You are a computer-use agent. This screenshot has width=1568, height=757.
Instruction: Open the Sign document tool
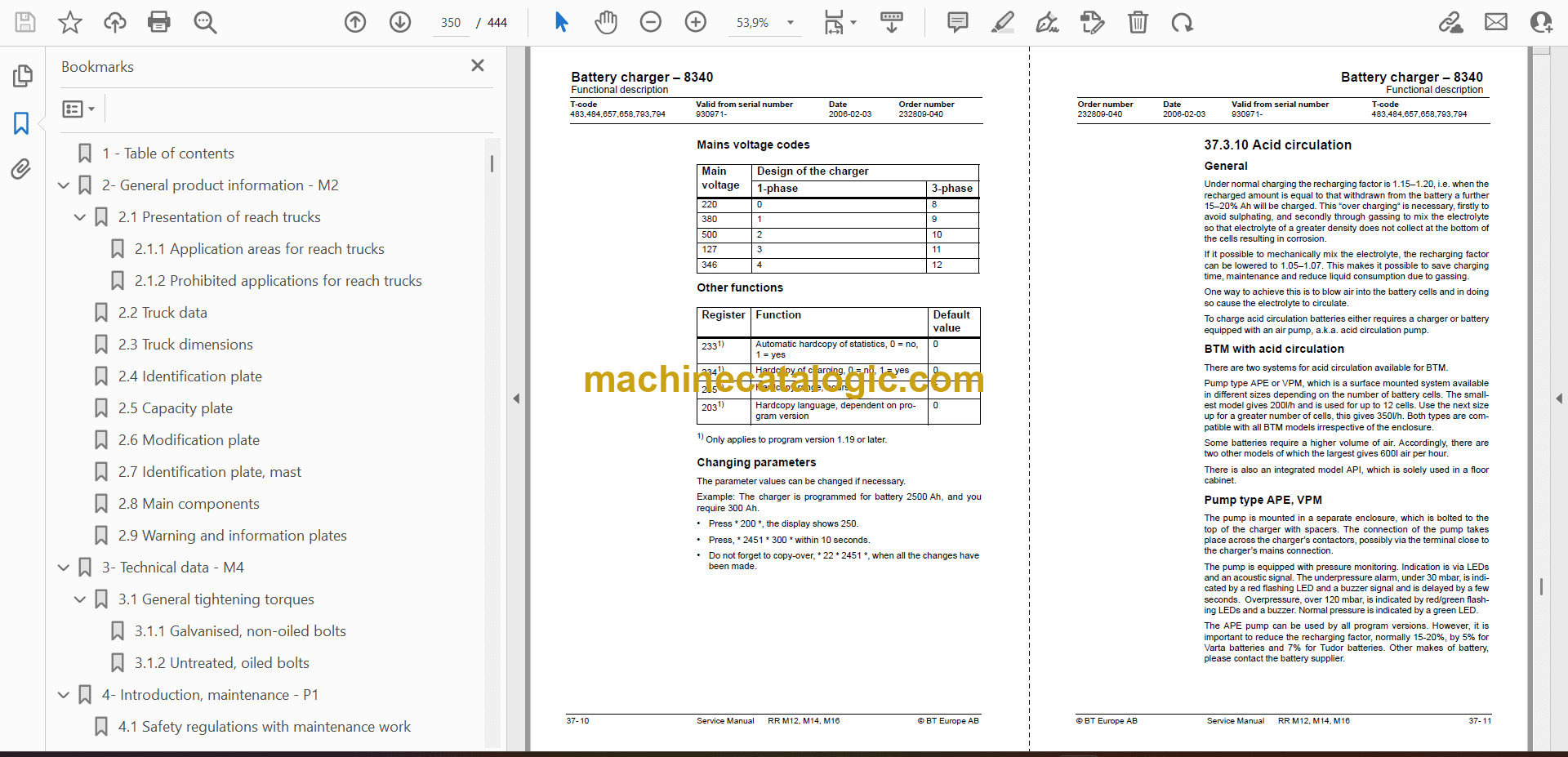[1048, 22]
